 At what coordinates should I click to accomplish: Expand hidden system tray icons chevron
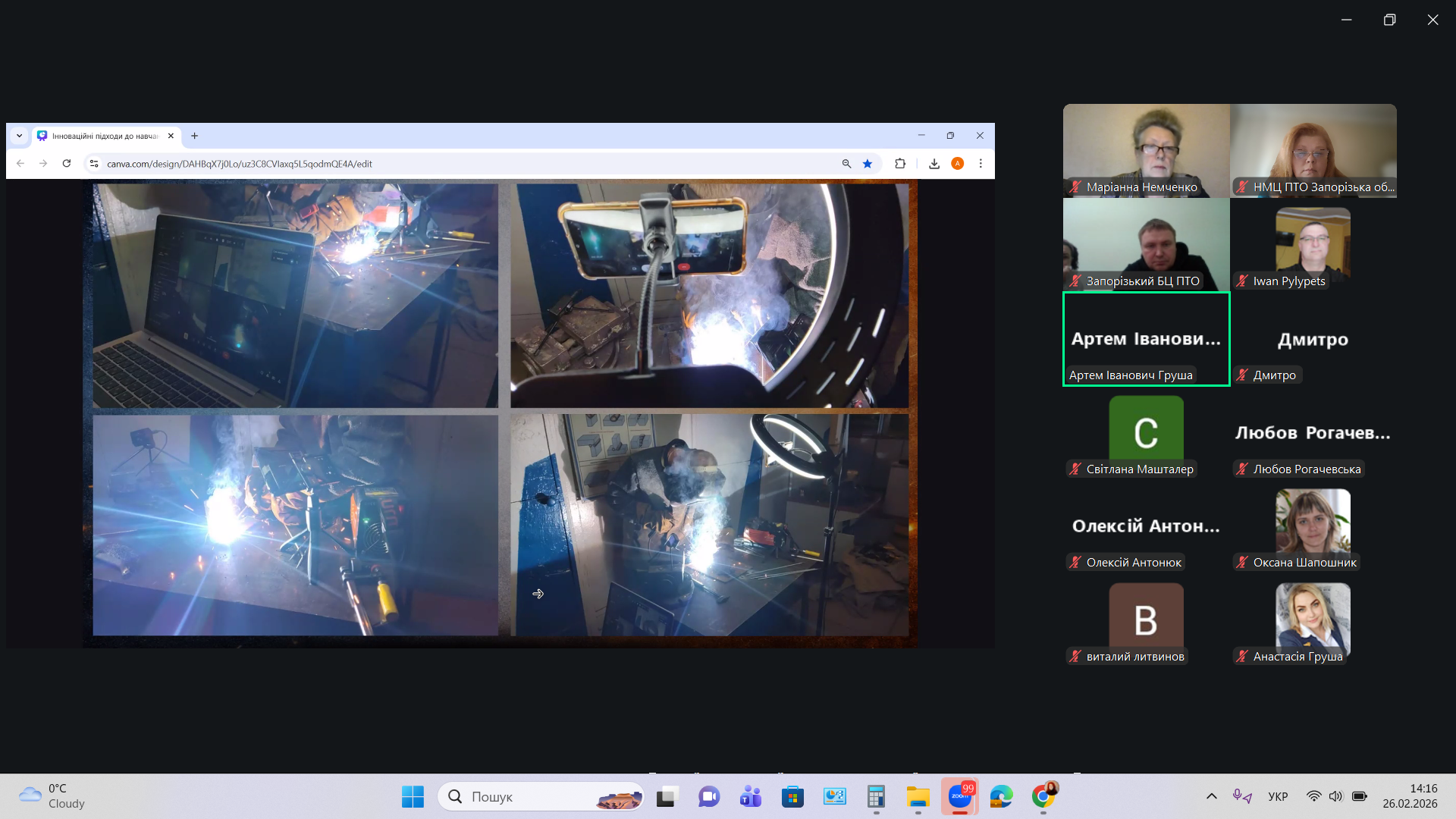coord(1212,796)
